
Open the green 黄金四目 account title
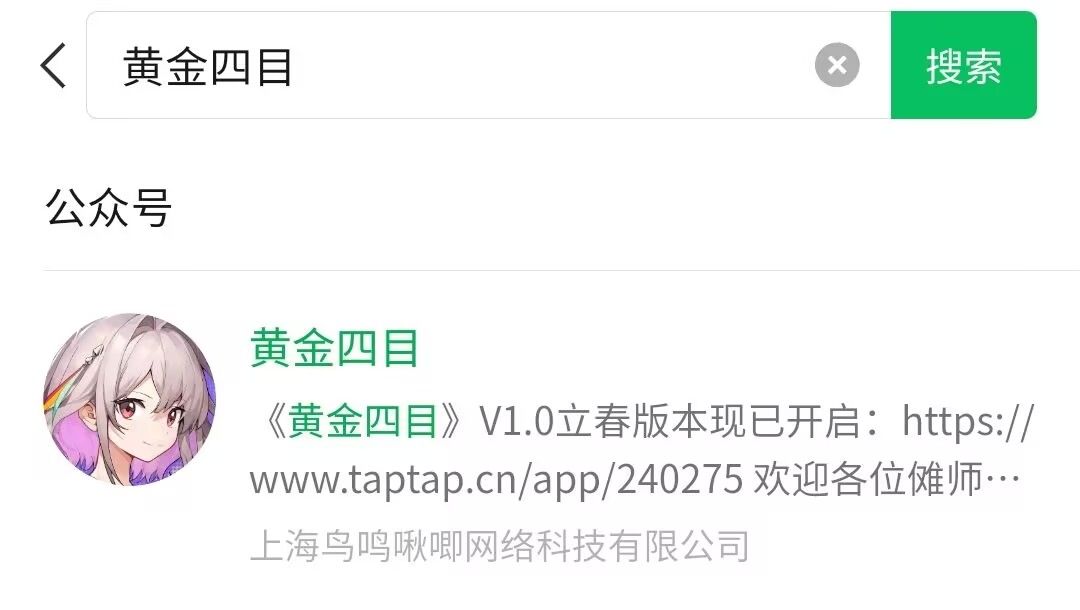click(335, 348)
